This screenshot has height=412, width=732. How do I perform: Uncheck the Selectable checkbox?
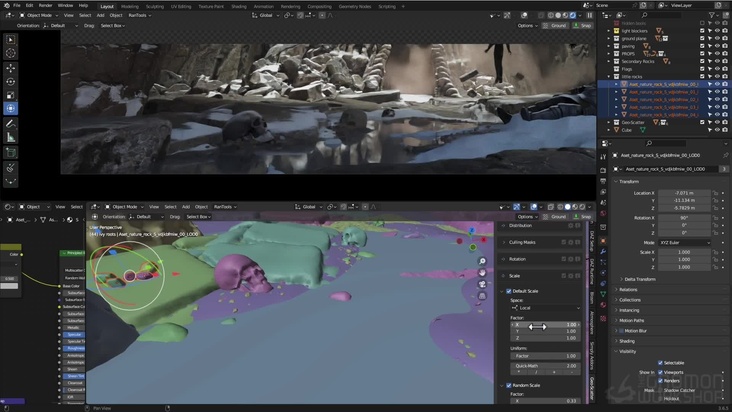point(660,363)
